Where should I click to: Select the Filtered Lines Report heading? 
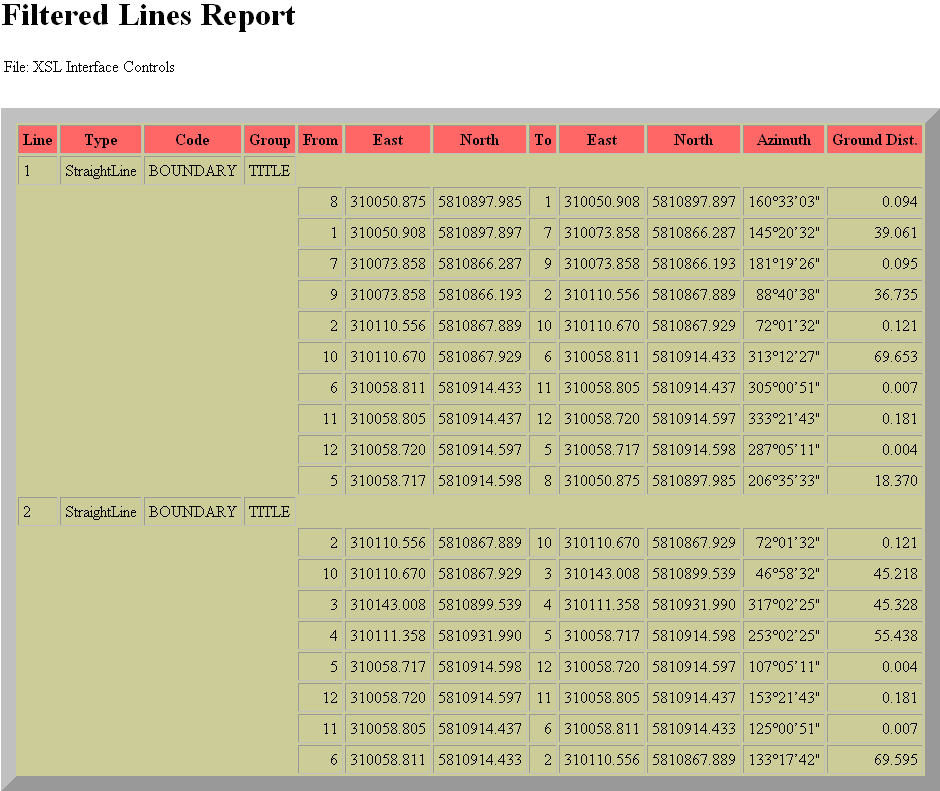(x=149, y=15)
